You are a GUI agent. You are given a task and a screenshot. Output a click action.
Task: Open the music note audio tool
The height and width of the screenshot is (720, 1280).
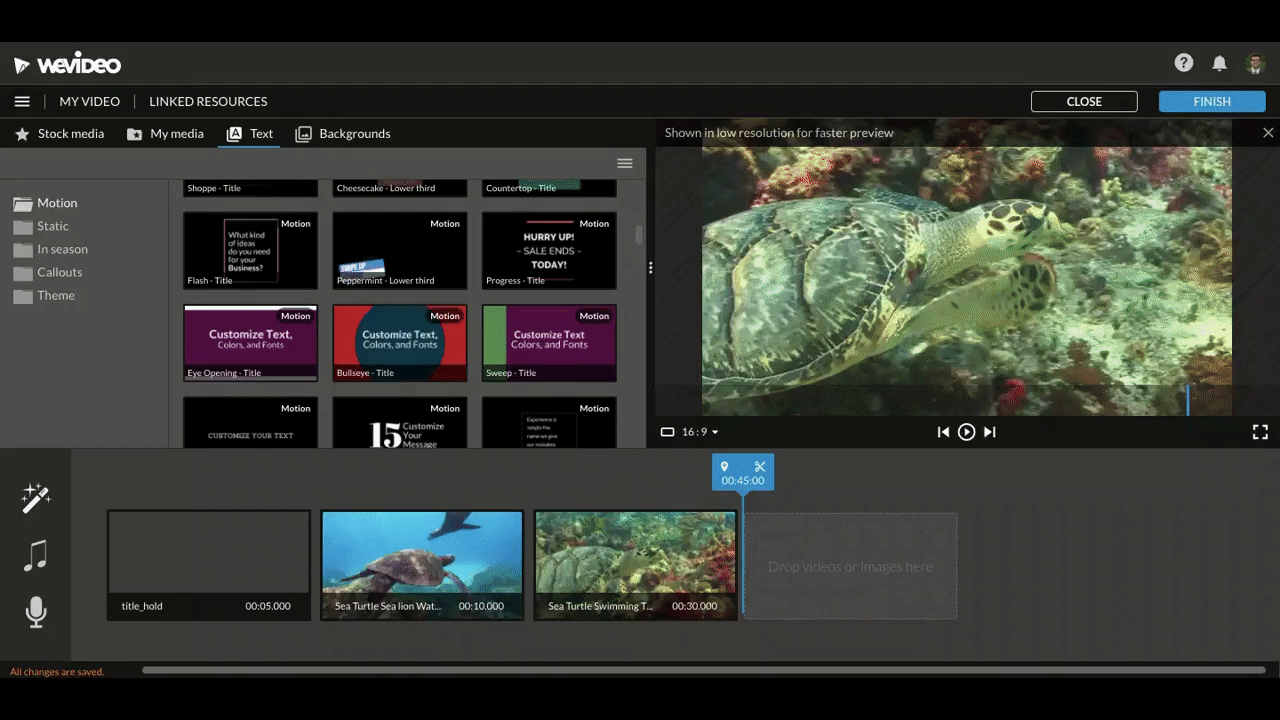36,556
